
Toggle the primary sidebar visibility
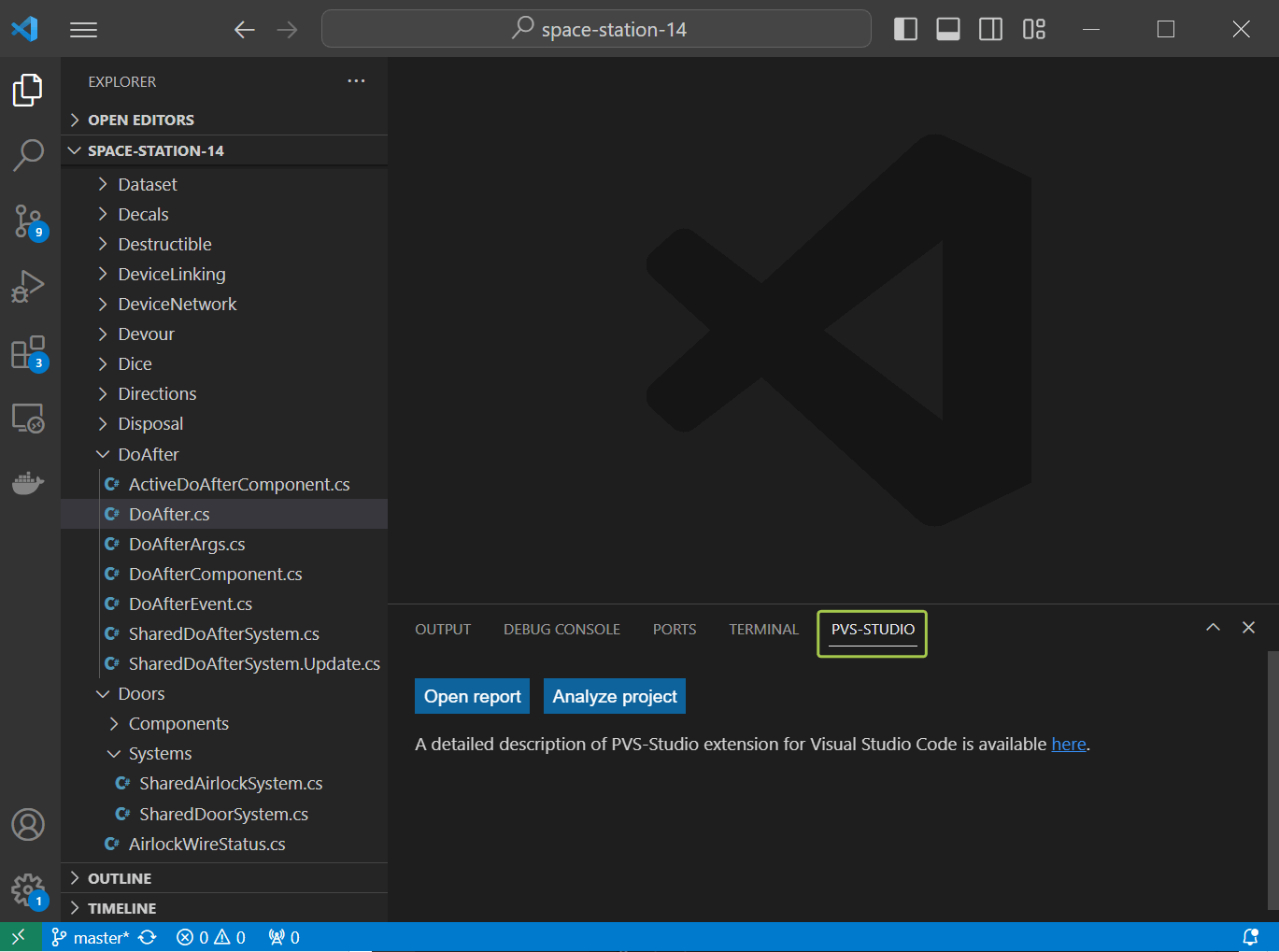point(904,29)
